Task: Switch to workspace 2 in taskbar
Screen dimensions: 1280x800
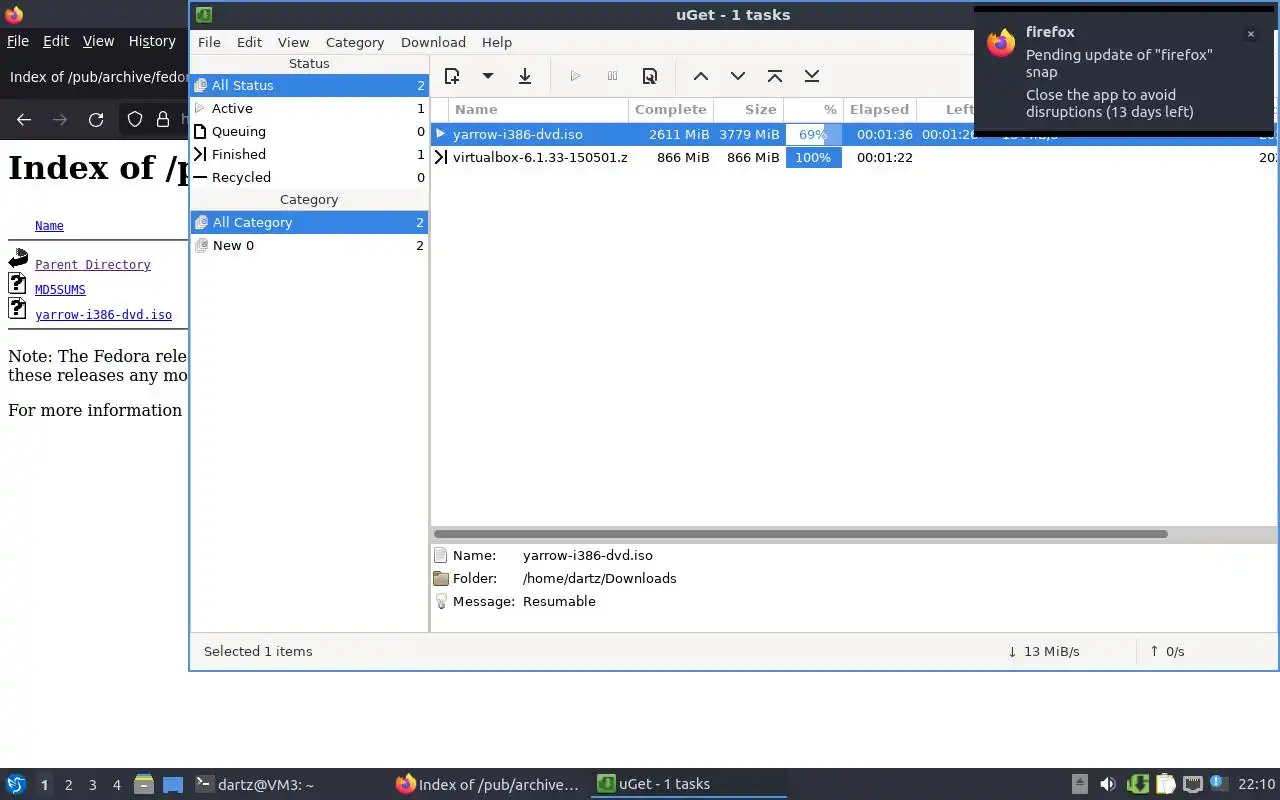Action: coord(68,785)
